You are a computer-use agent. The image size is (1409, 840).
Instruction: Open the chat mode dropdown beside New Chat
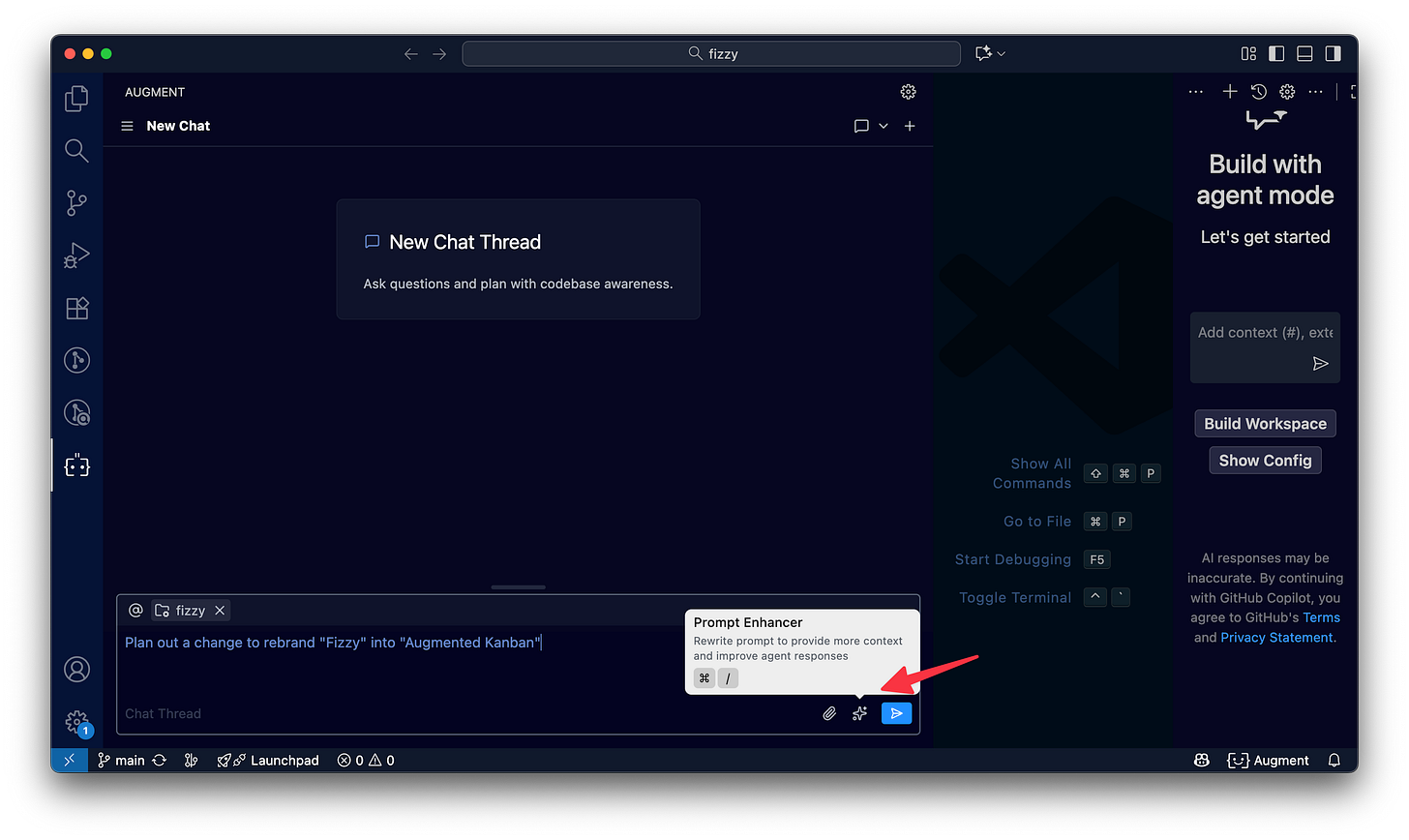tap(883, 126)
